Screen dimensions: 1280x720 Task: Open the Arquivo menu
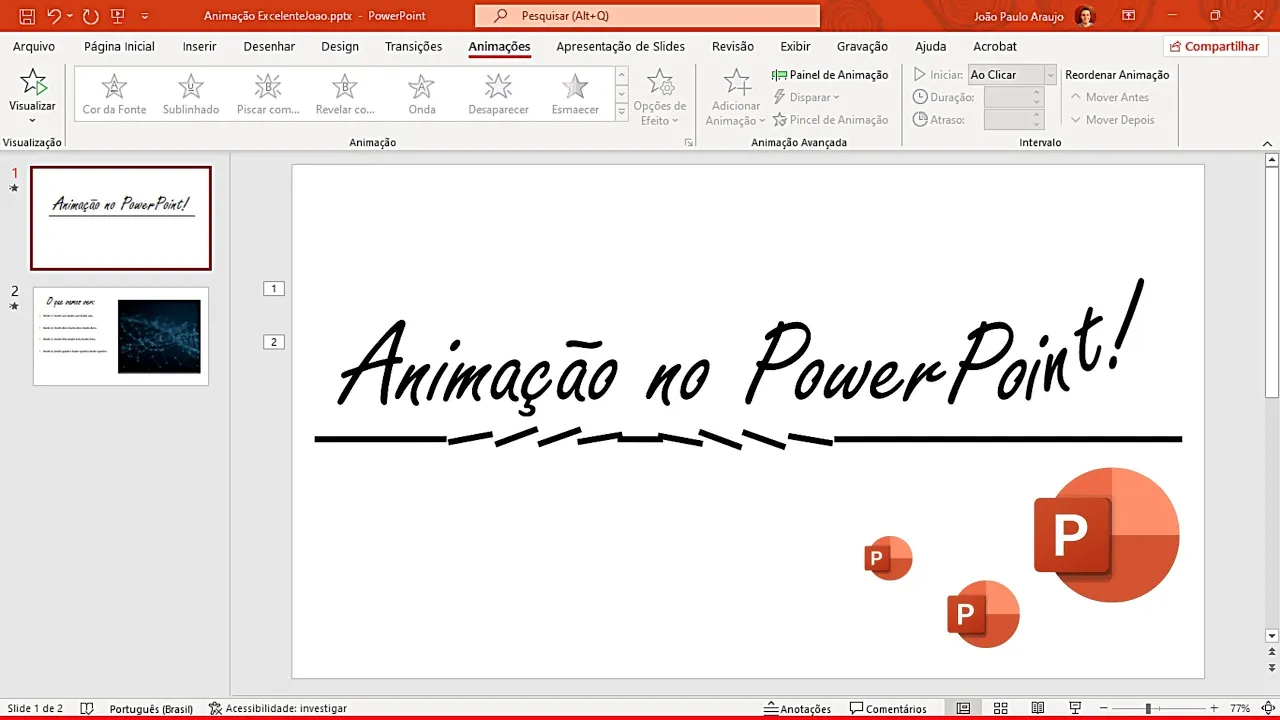34,46
